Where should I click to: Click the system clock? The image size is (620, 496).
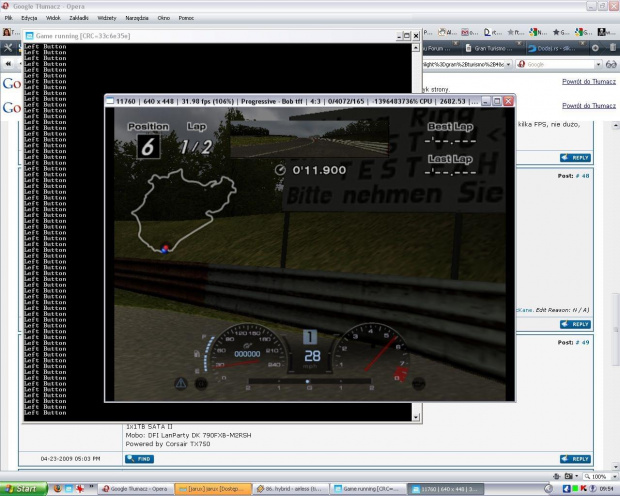[x=608, y=489]
